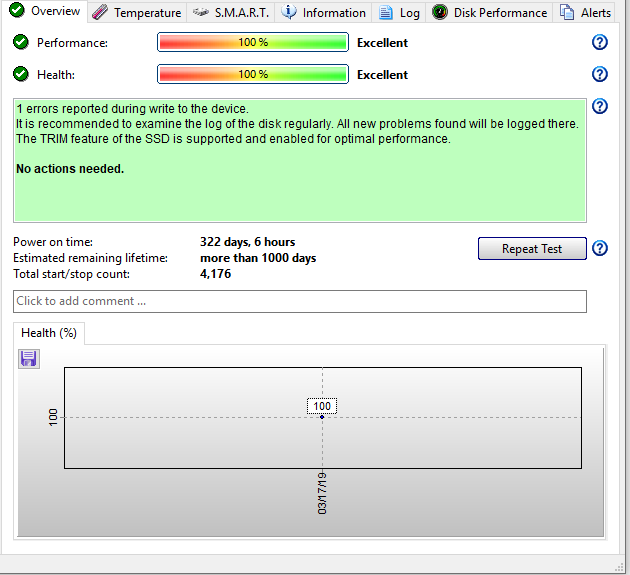Switch to the S.M.A.R.T. tab
The width and height of the screenshot is (630, 575).
[x=231, y=12]
